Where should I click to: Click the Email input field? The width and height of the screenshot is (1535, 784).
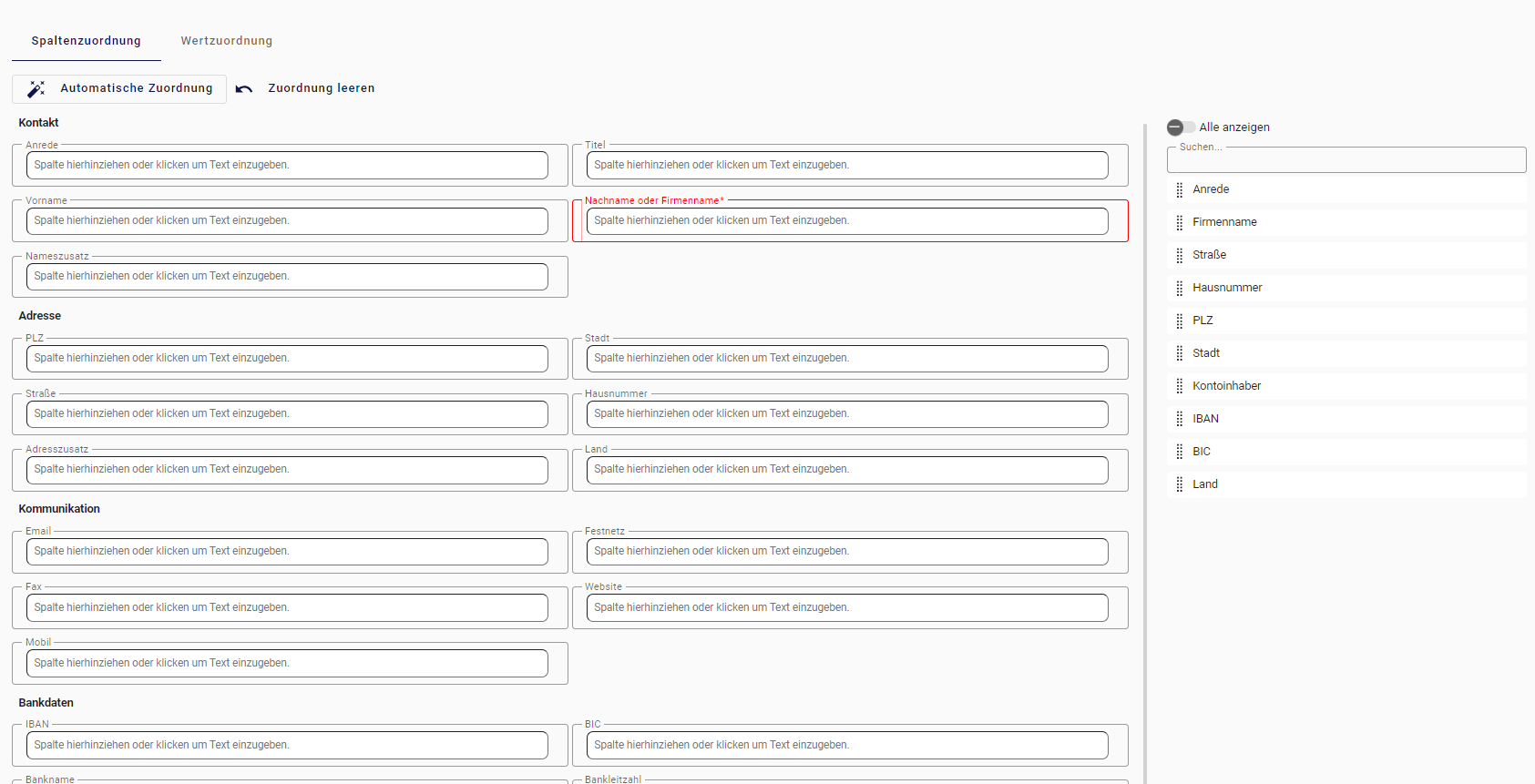tap(287, 551)
